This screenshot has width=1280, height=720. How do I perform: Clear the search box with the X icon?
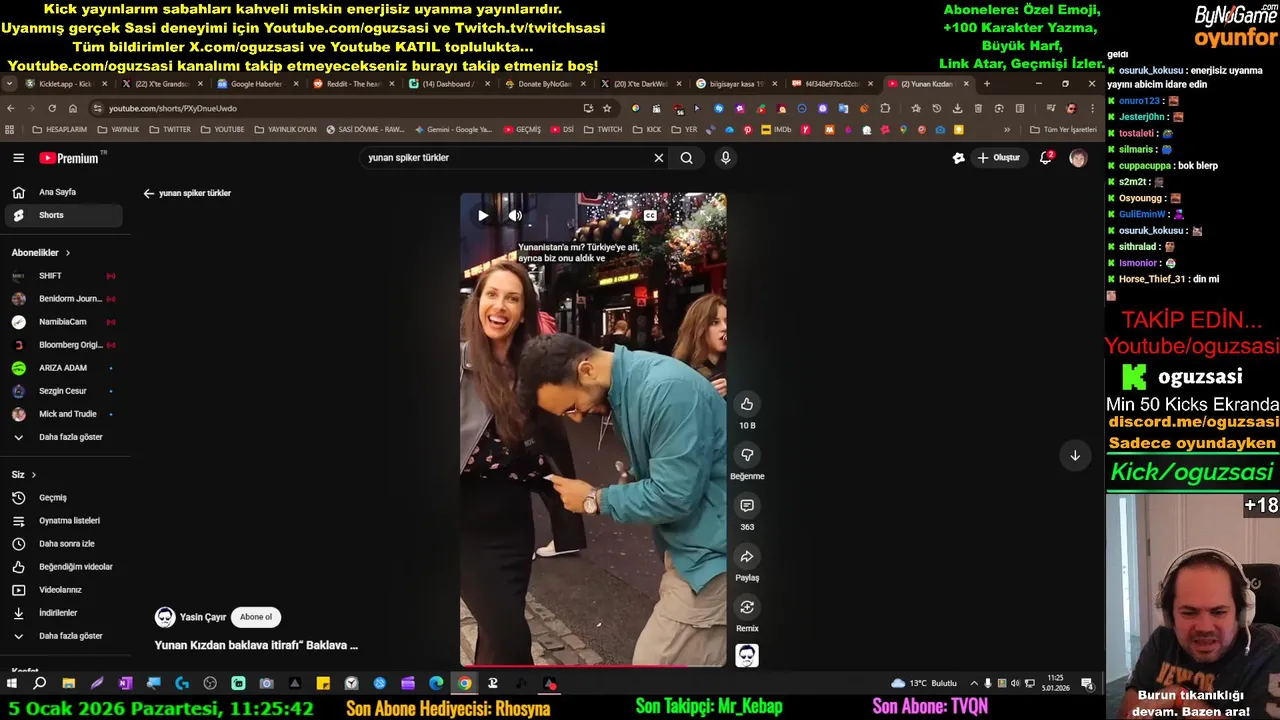(x=659, y=158)
